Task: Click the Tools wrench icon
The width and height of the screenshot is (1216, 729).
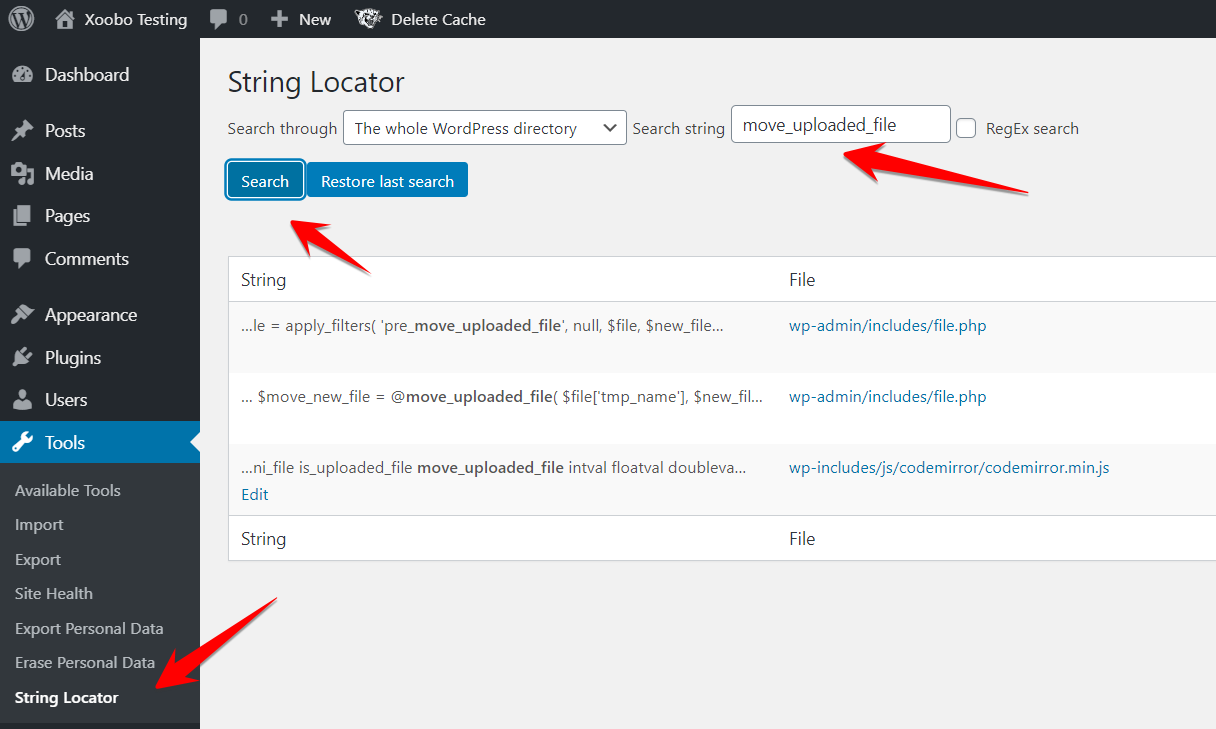Action: click(22, 443)
